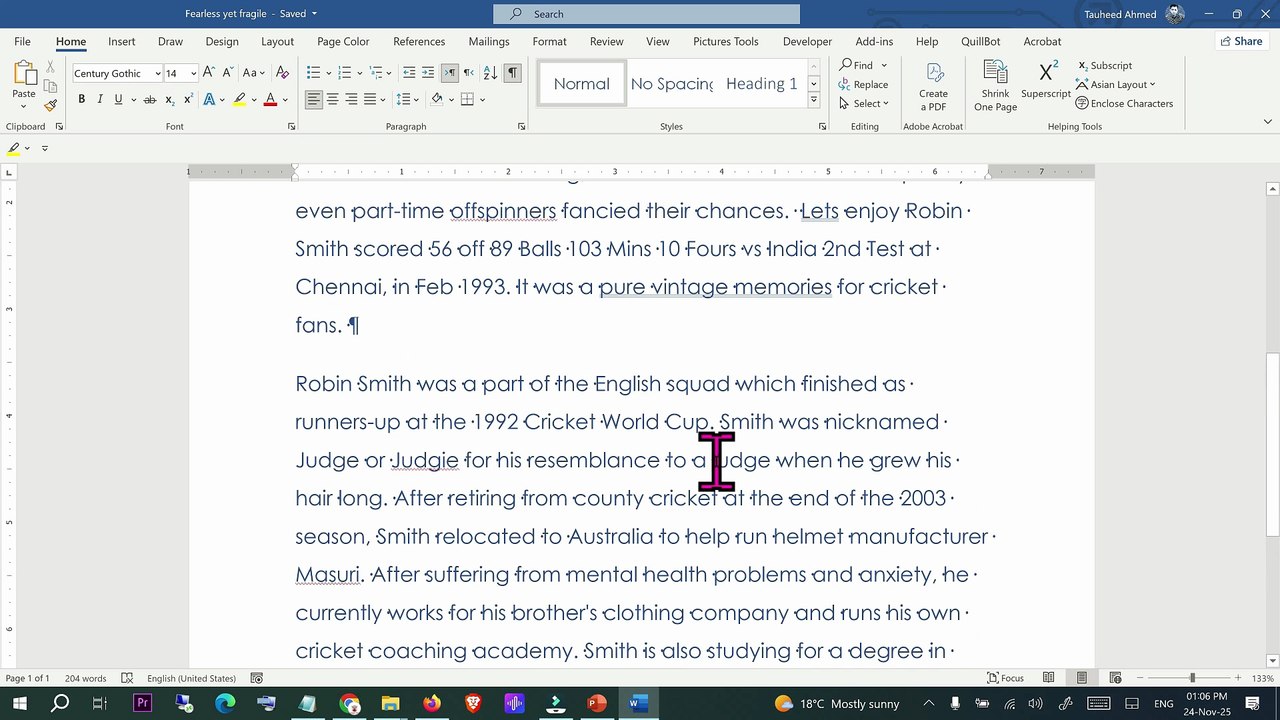Switch to Web Layout view icon

(x=1115, y=678)
